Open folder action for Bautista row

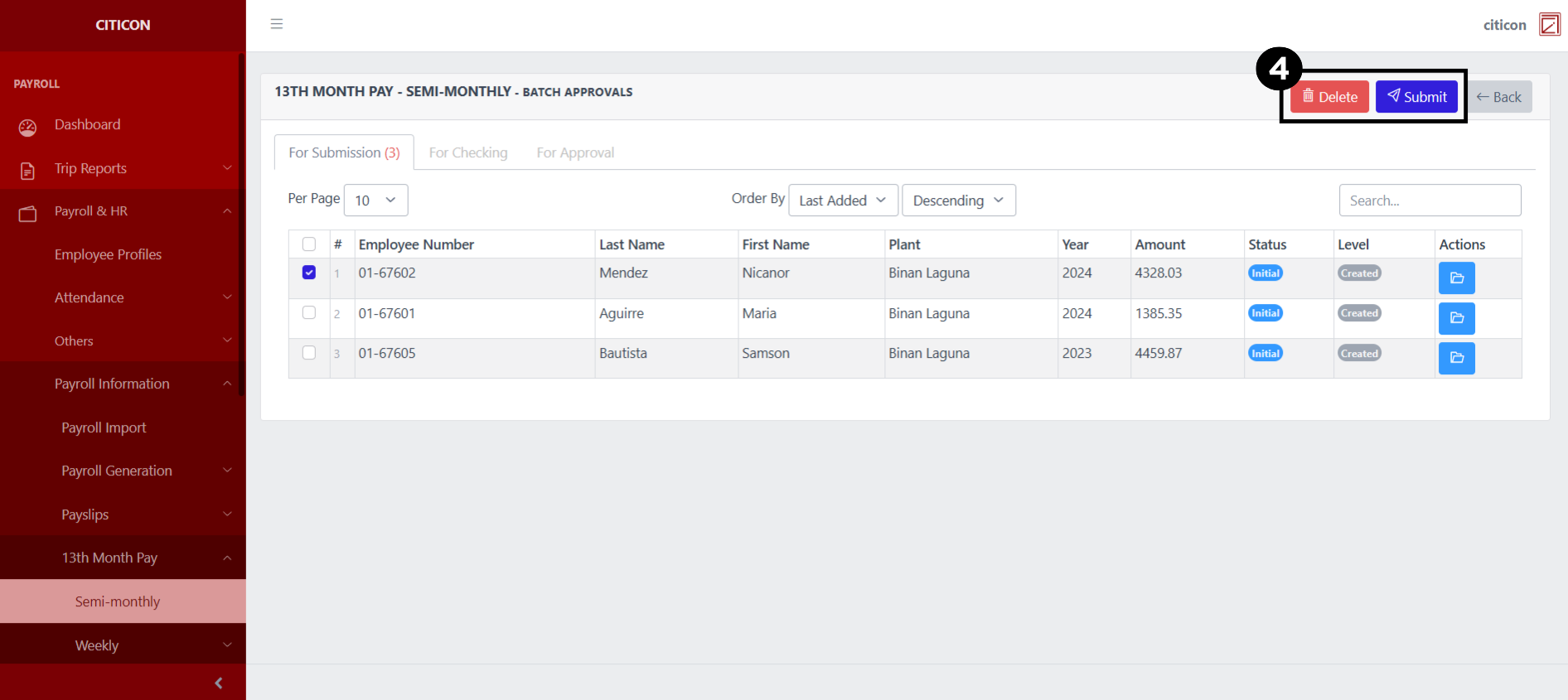1456,358
